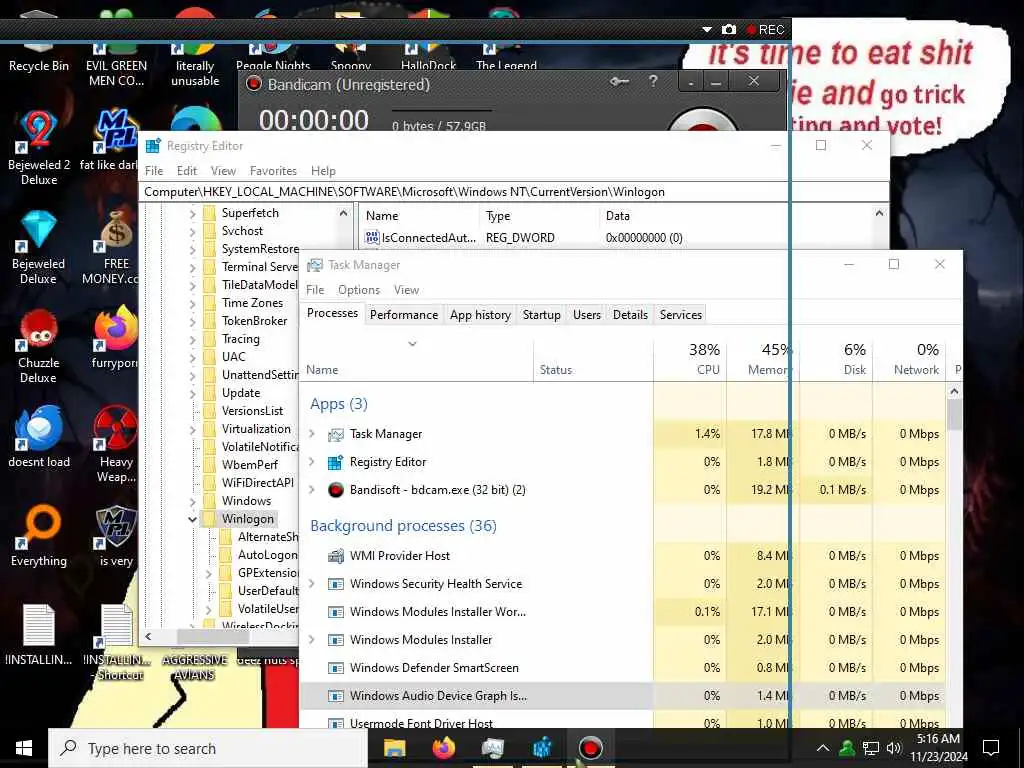
Task: Click the taskbar search box
Action: click(209, 748)
